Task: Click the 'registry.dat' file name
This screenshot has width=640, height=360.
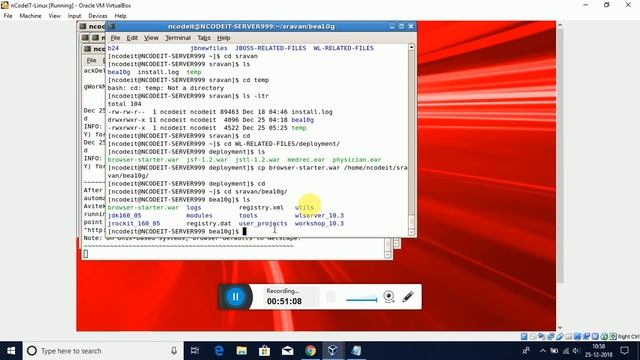Action: pos(209,224)
